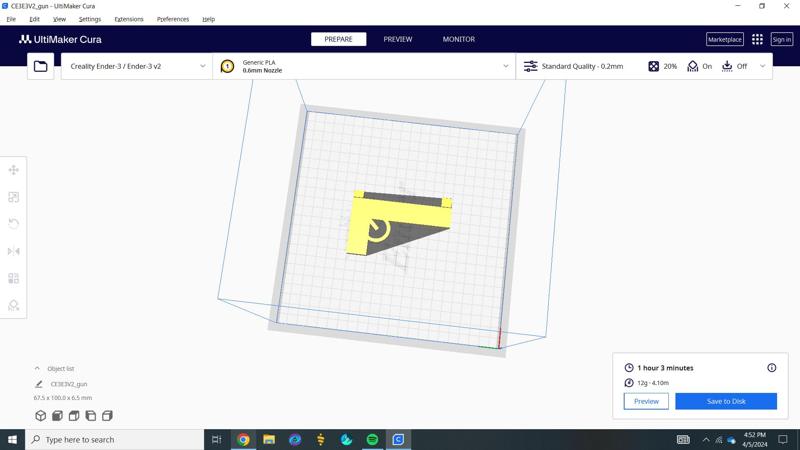Viewport: 800px width, 450px height.
Task: Switch to the MONITOR stage
Action: pyautogui.click(x=459, y=39)
